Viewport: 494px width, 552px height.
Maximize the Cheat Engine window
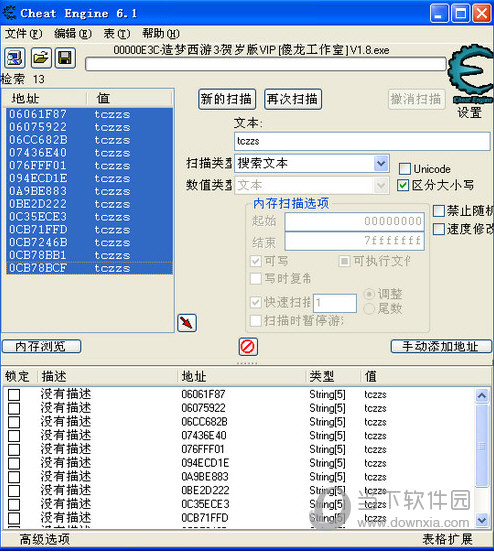tap(460, 13)
